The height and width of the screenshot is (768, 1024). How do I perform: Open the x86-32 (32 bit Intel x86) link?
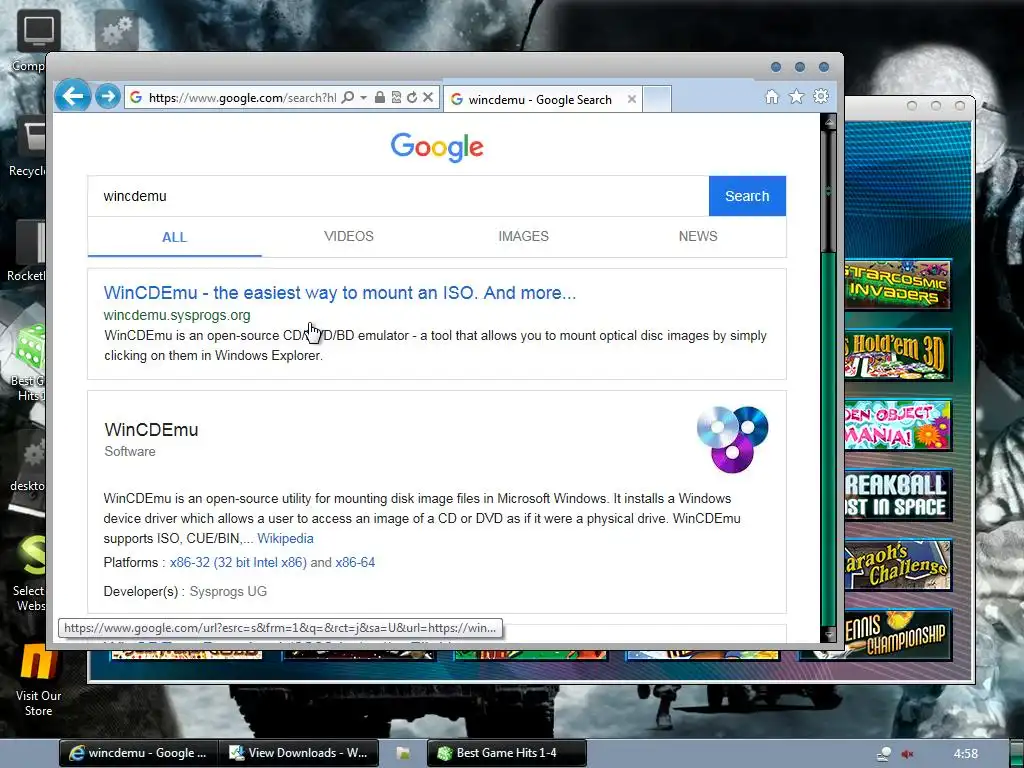coord(238,562)
